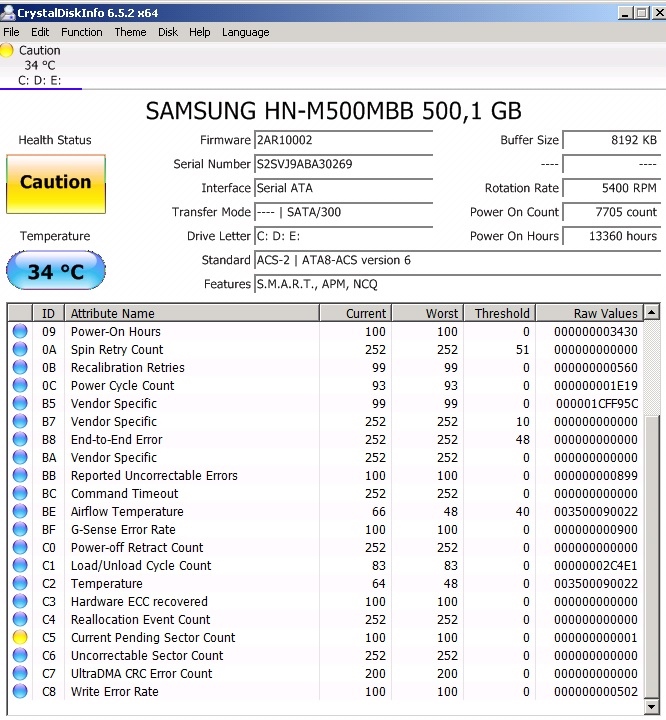Viewport: 666px width, 720px height.
Task: Open the Help menu
Action: coord(199,32)
